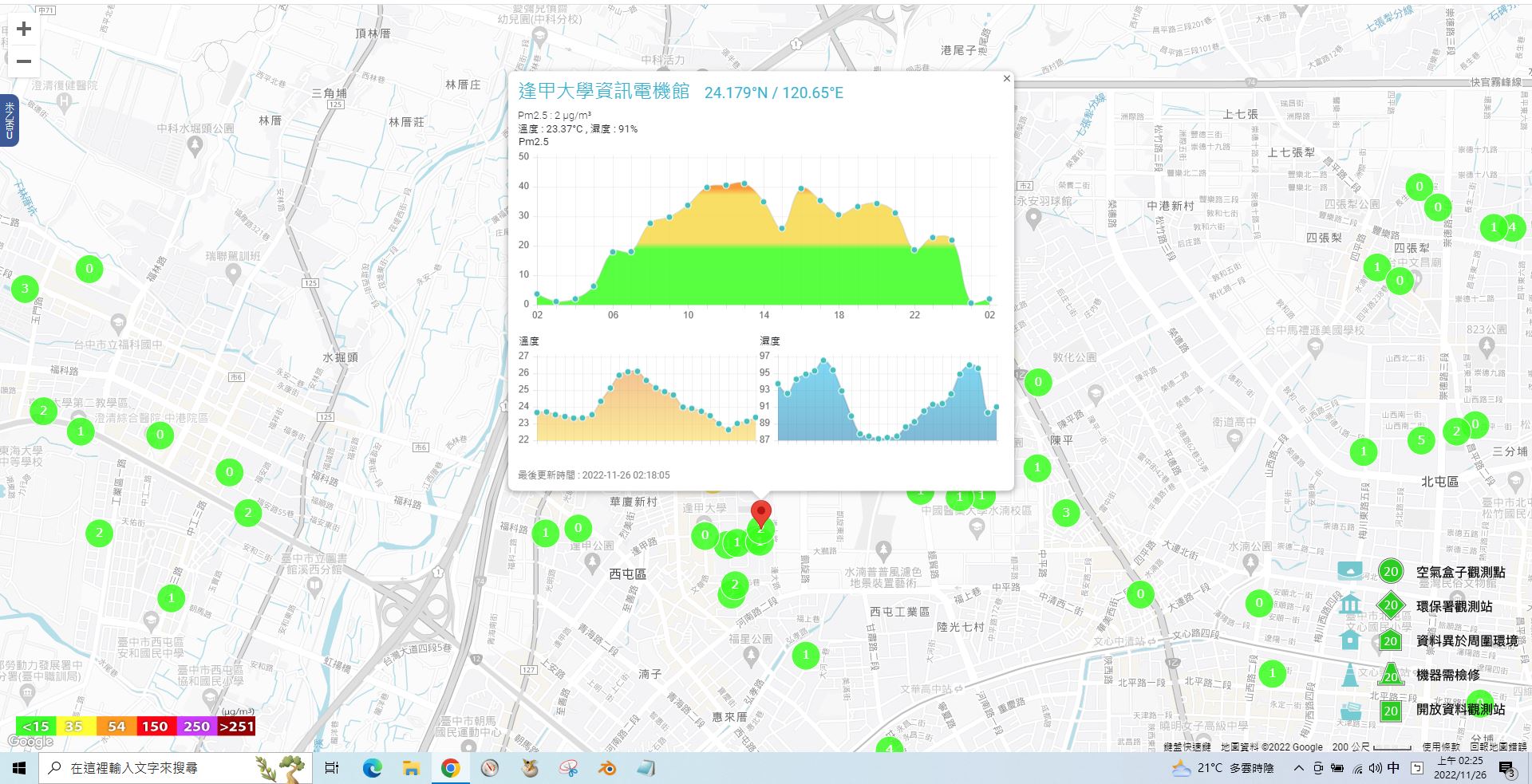The width and height of the screenshot is (1532, 784).
Task: Select the 1 marker left of 逢甲公園
Action: coord(546,532)
